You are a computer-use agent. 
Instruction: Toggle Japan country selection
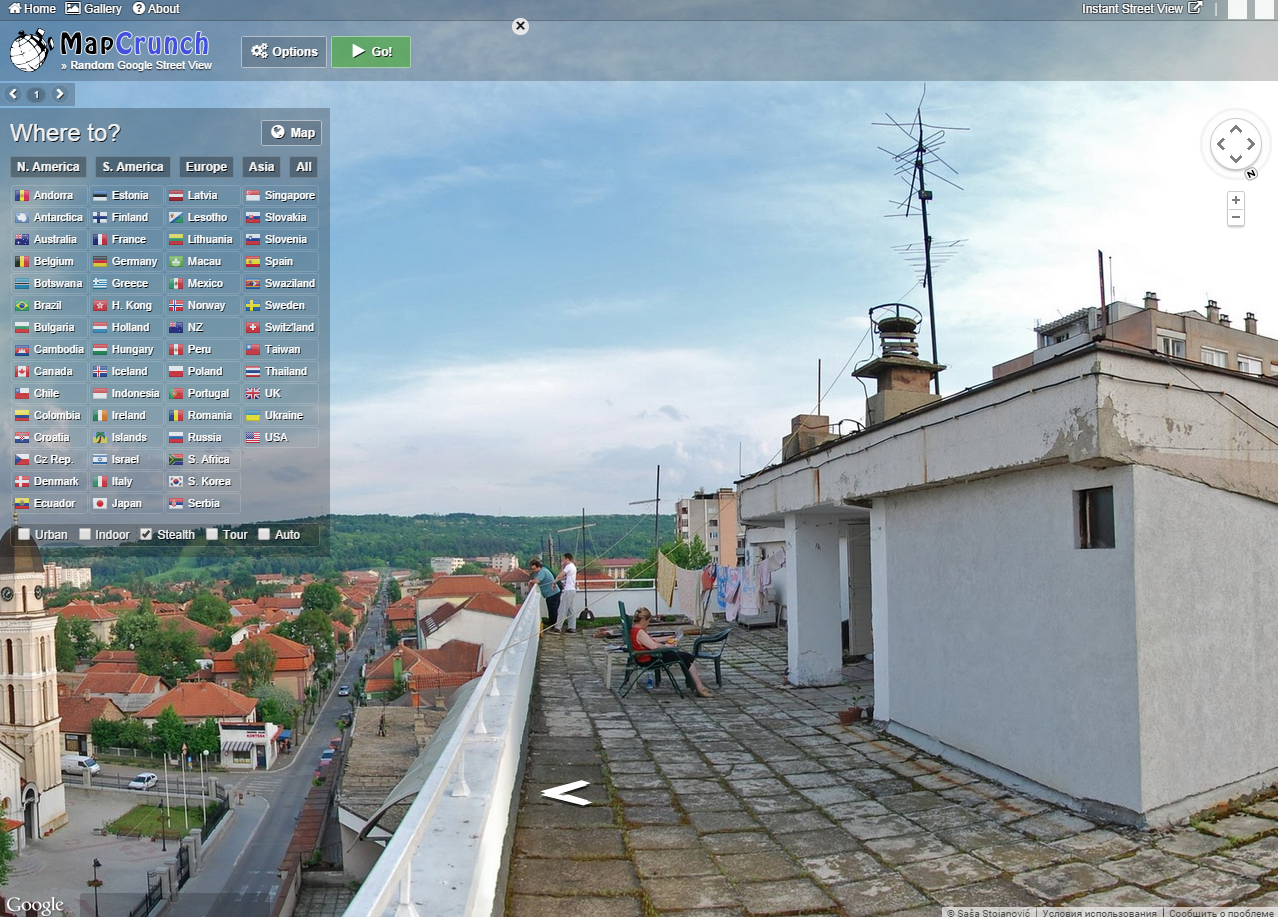click(x=126, y=504)
